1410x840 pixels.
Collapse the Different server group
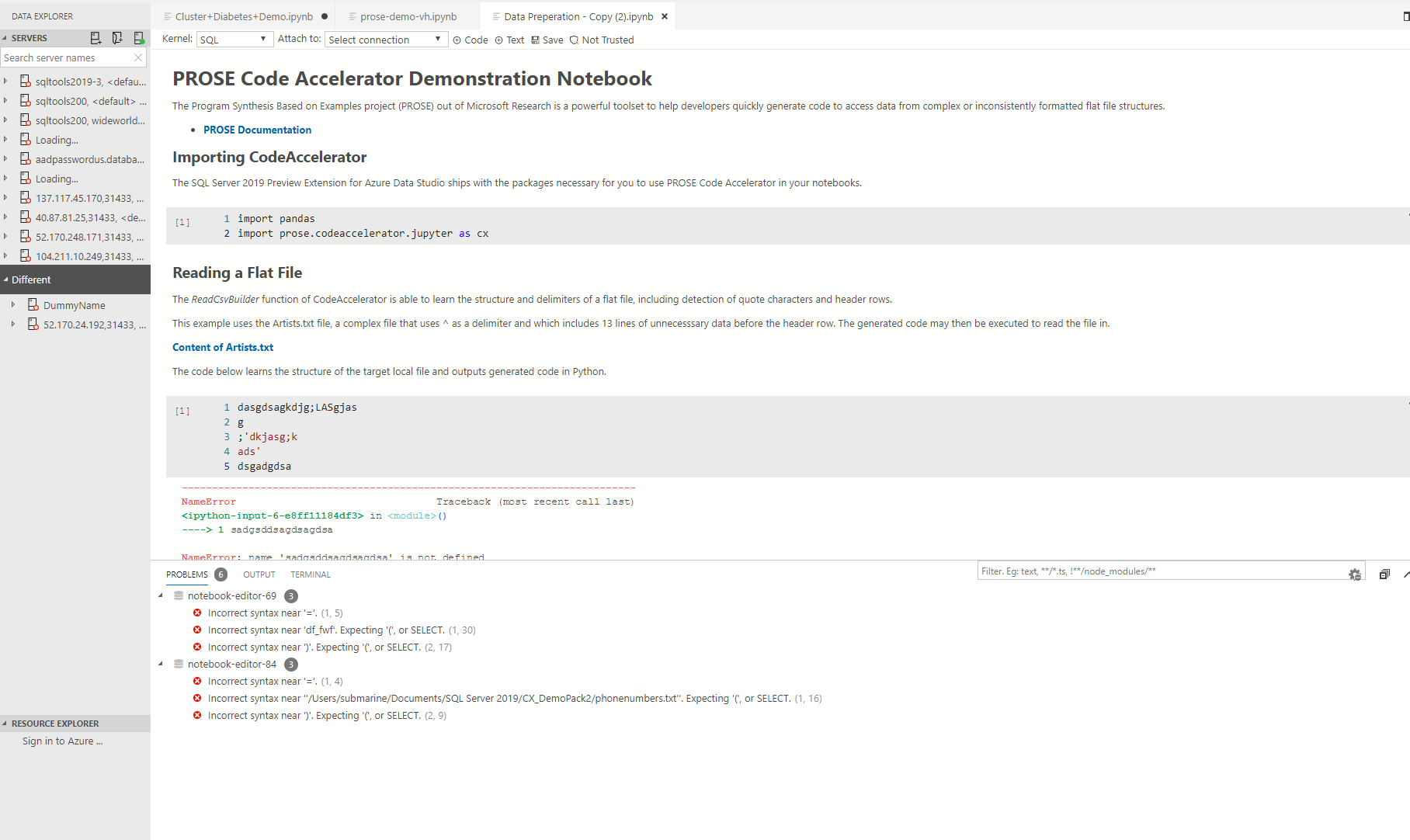pos(6,279)
